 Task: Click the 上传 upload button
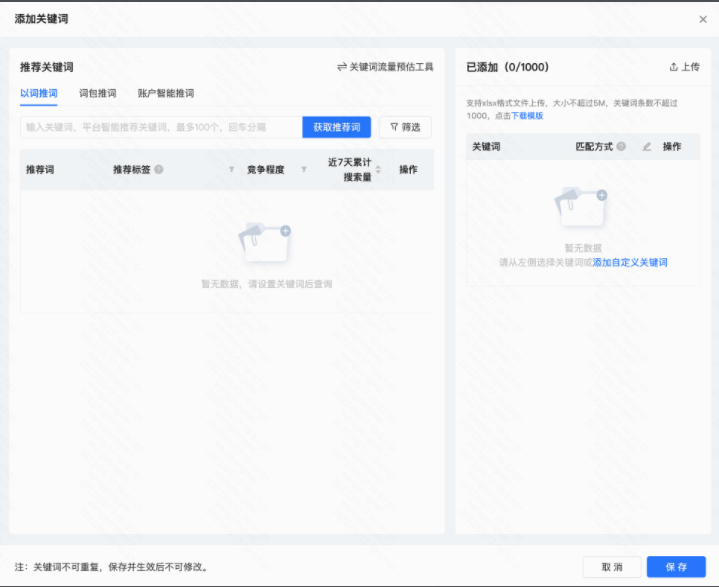[x=684, y=67]
